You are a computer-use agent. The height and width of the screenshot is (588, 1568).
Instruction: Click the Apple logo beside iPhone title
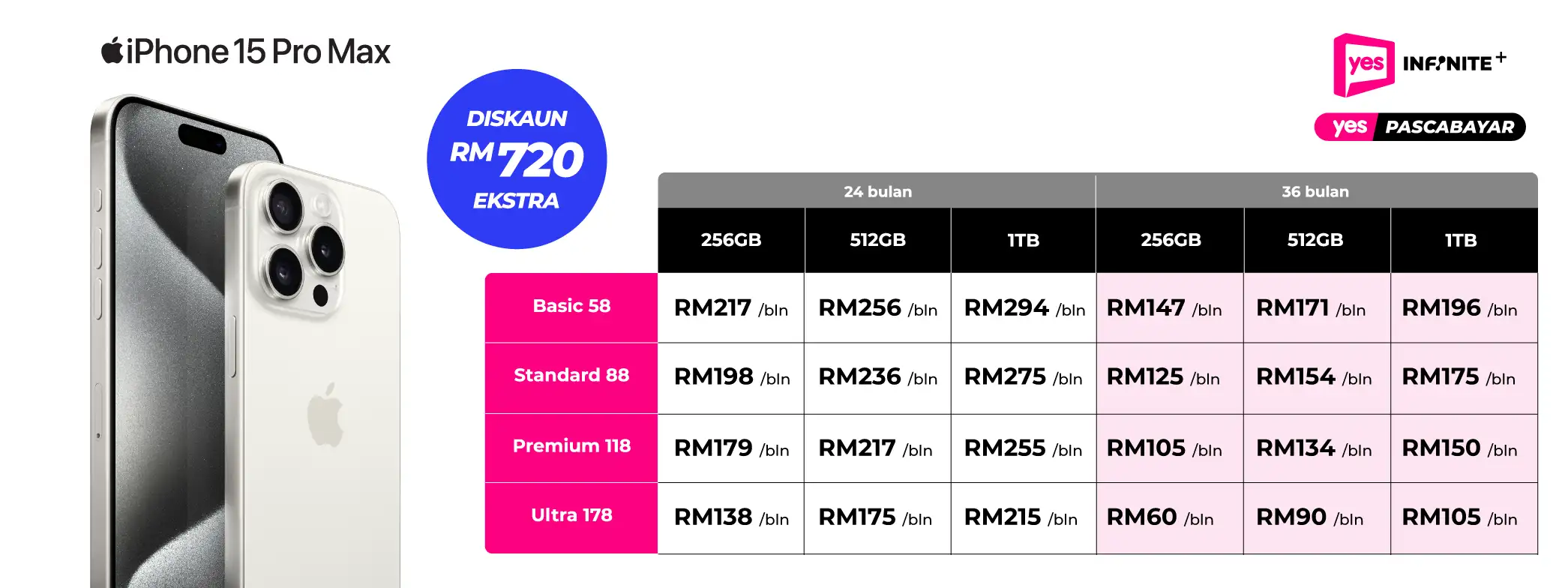112,51
